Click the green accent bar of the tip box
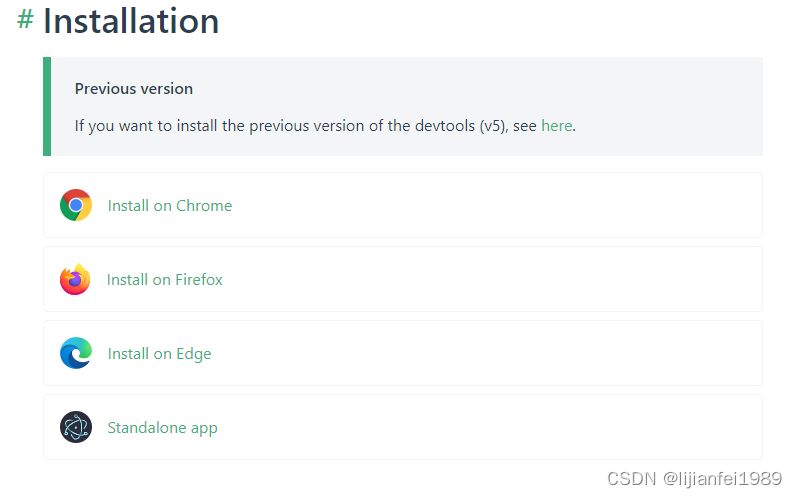797x498 pixels. pyautogui.click(x=47, y=106)
